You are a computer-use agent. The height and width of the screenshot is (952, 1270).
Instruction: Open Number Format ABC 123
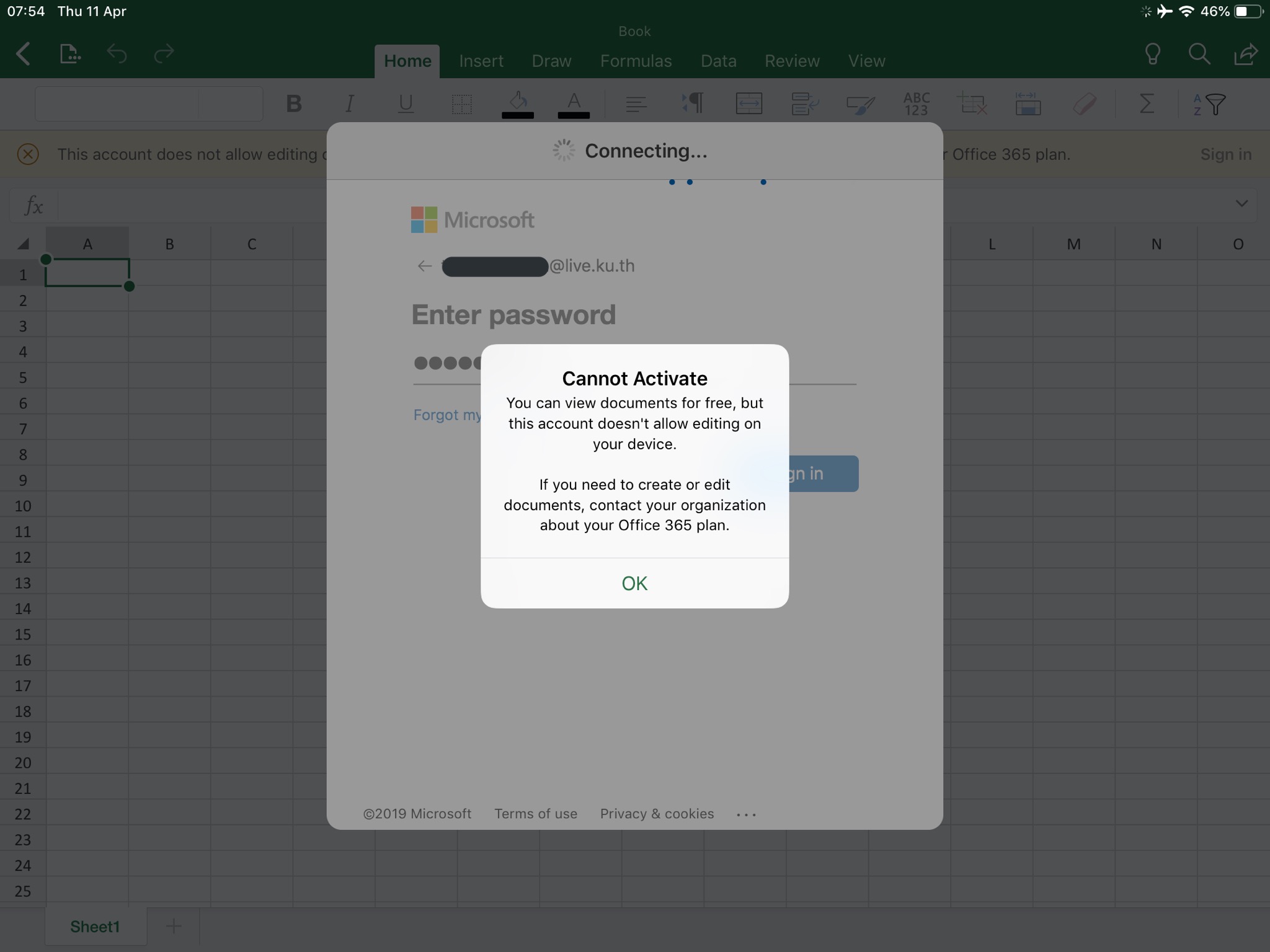click(x=917, y=104)
